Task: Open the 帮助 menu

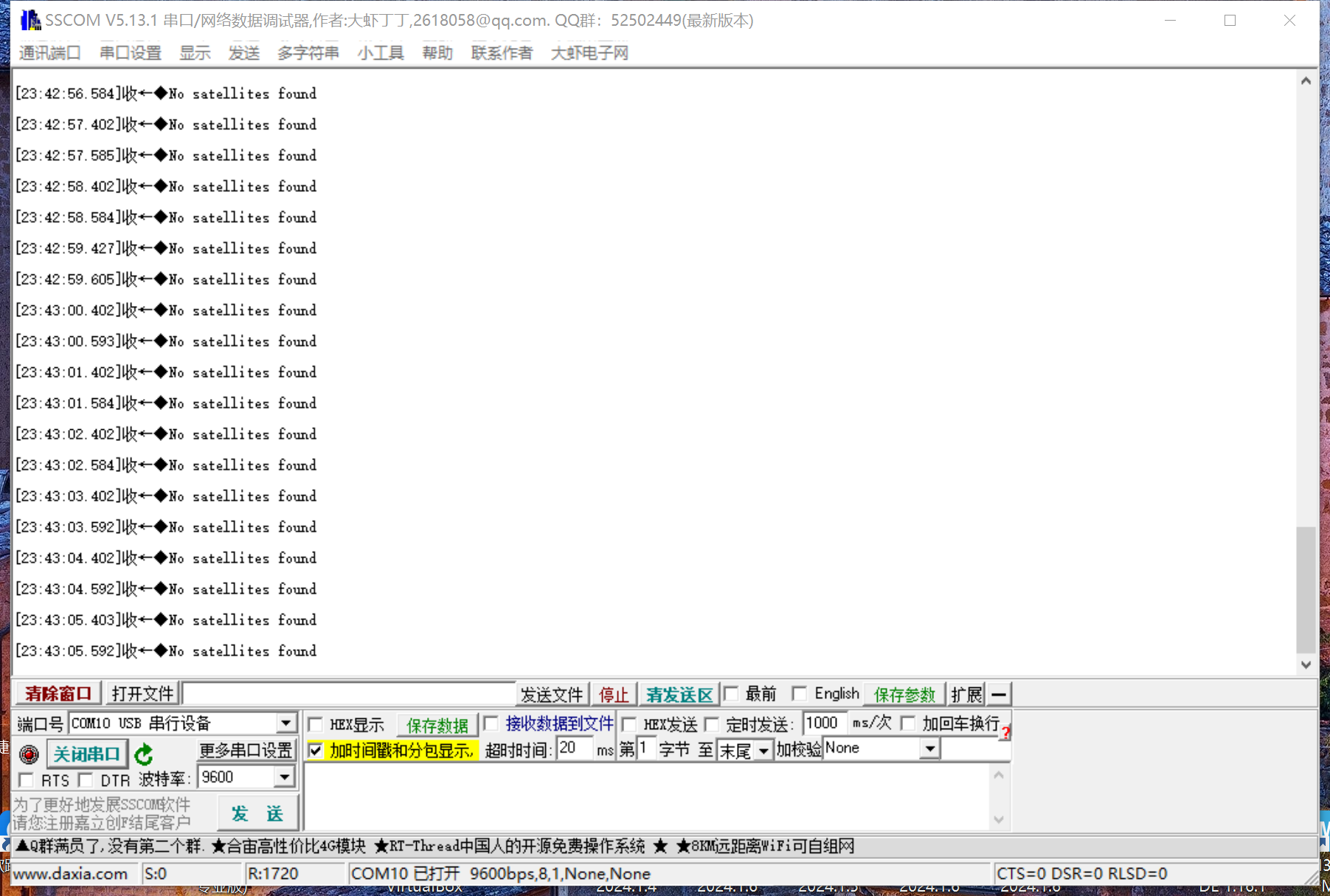Action: (x=437, y=53)
